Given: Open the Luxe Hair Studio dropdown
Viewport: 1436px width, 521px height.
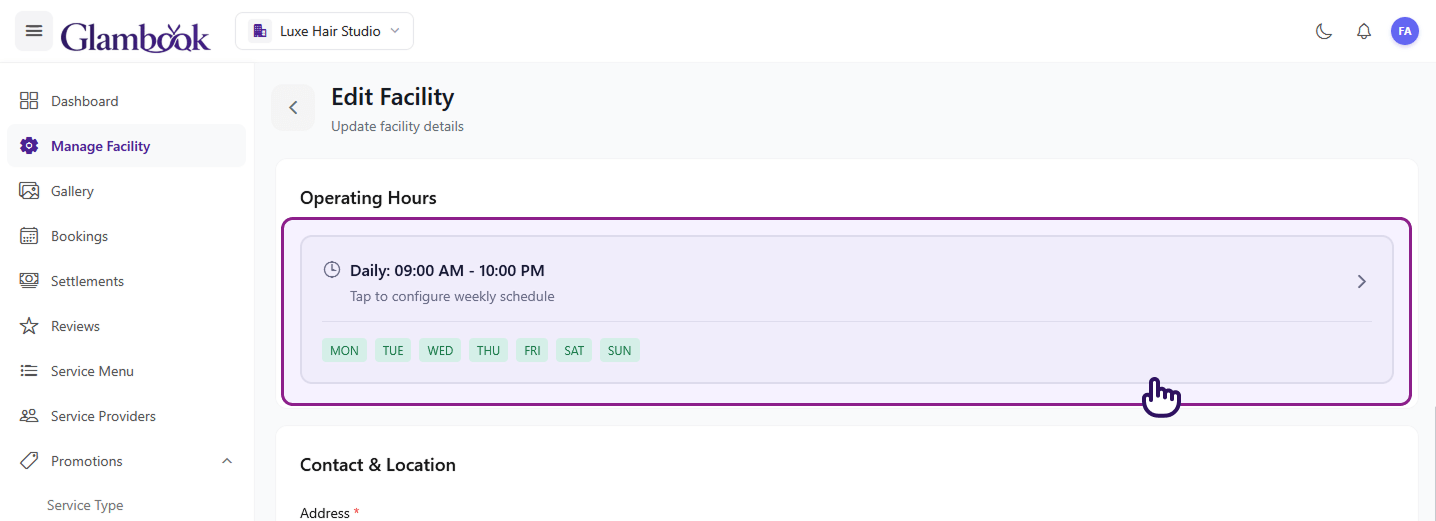Looking at the screenshot, I should coord(324,31).
